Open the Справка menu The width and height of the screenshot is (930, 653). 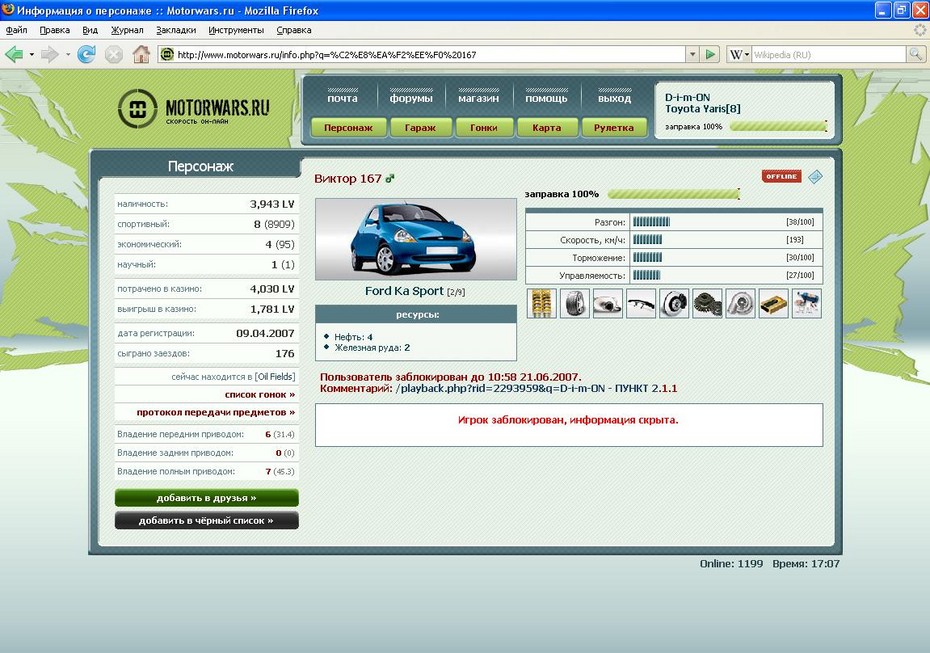pos(294,30)
